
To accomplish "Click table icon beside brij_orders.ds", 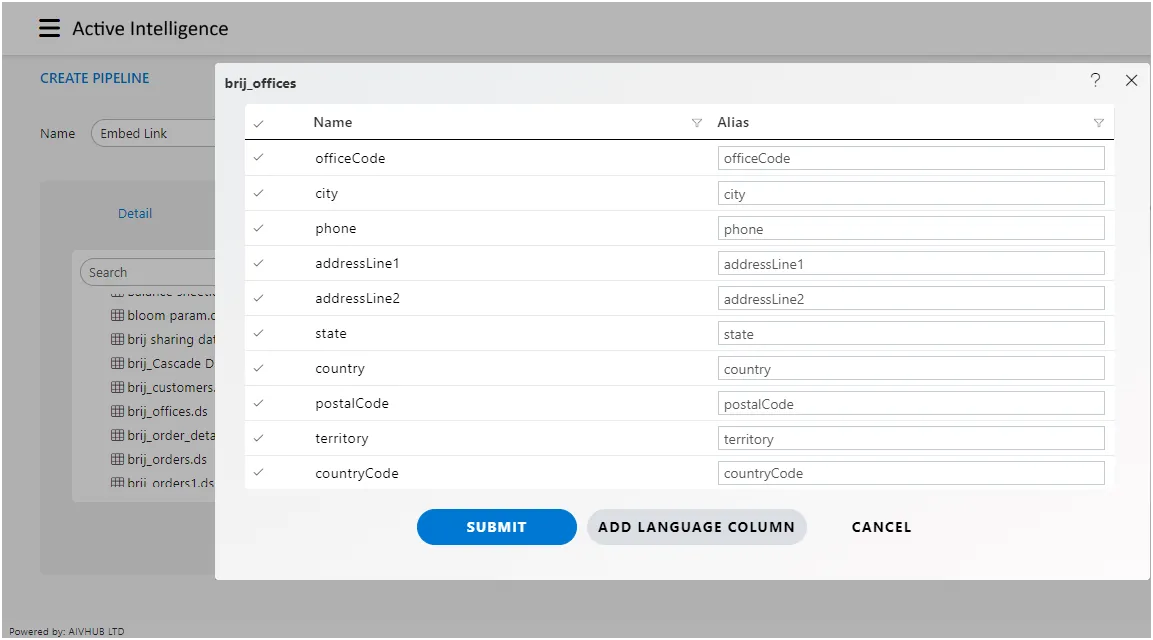I will point(117,459).
